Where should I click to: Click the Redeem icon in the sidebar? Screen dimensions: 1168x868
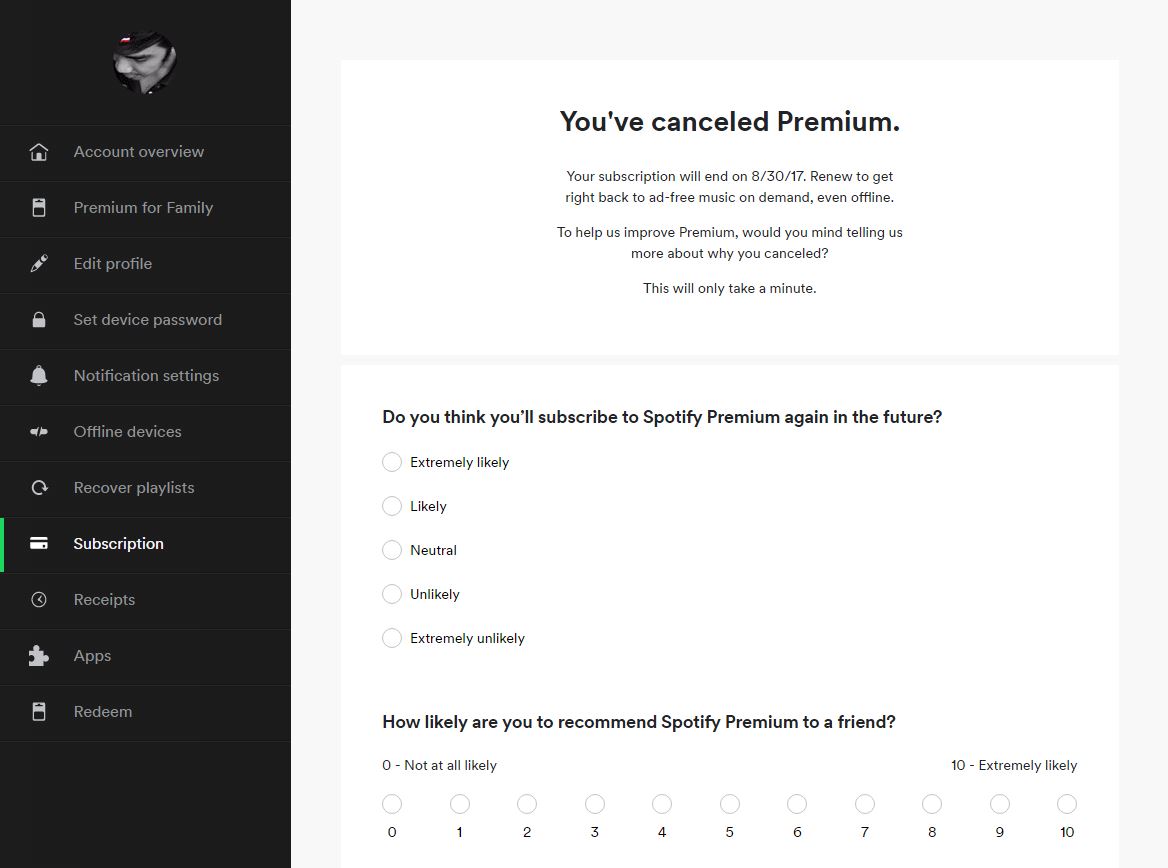tap(38, 712)
